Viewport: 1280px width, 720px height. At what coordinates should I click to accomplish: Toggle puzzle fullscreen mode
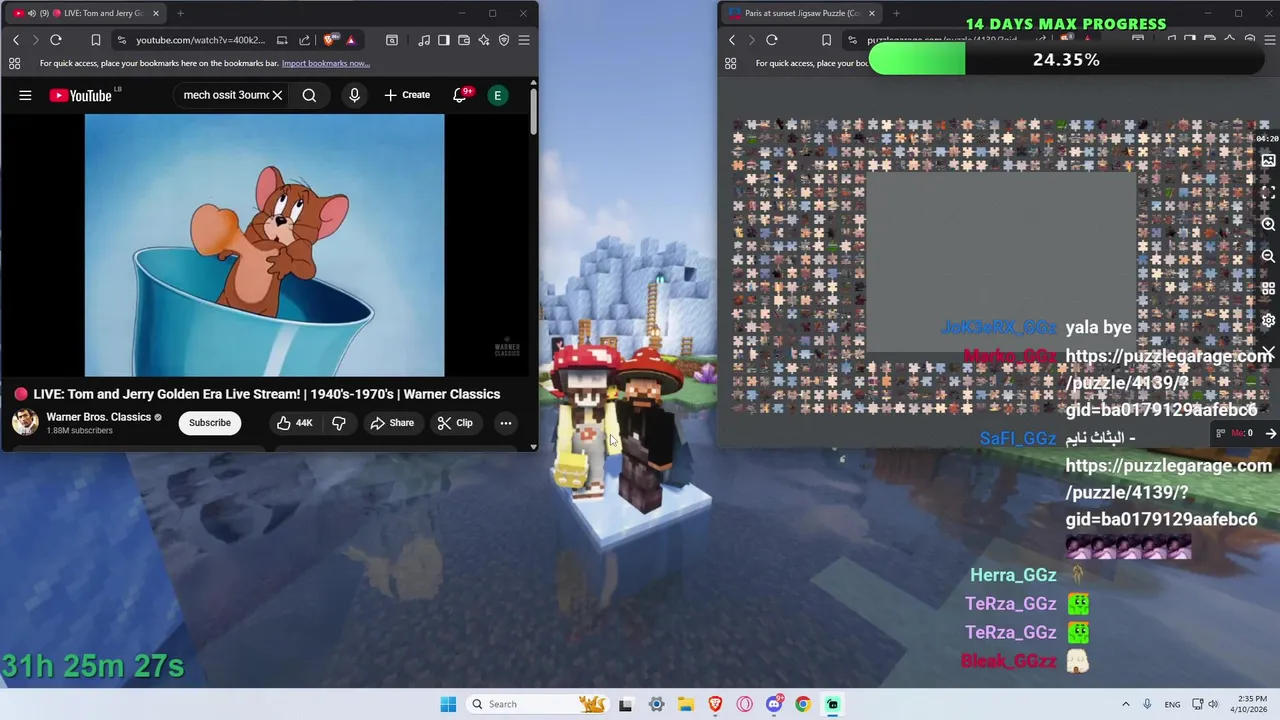click(x=1268, y=192)
